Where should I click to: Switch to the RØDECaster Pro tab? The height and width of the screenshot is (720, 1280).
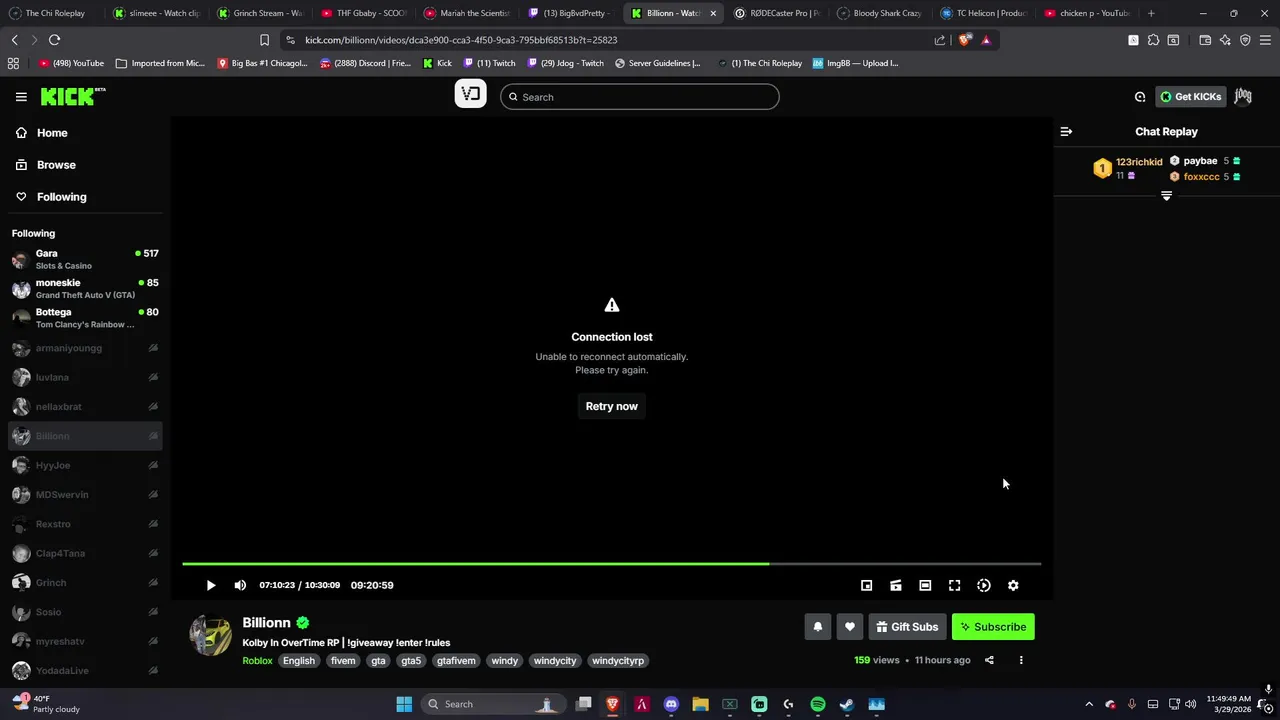click(x=778, y=13)
